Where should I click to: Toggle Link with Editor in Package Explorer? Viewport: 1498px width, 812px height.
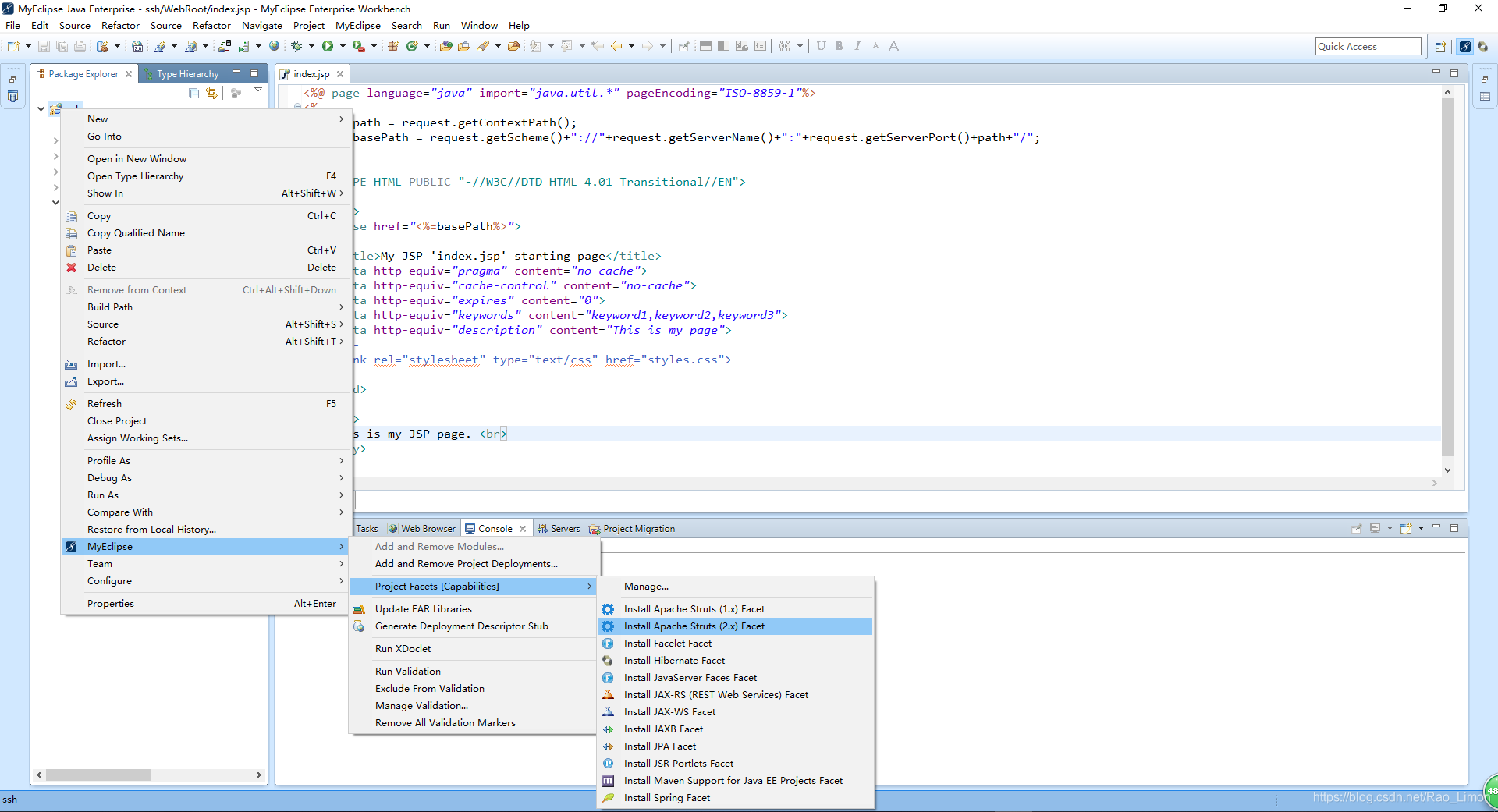point(211,93)
